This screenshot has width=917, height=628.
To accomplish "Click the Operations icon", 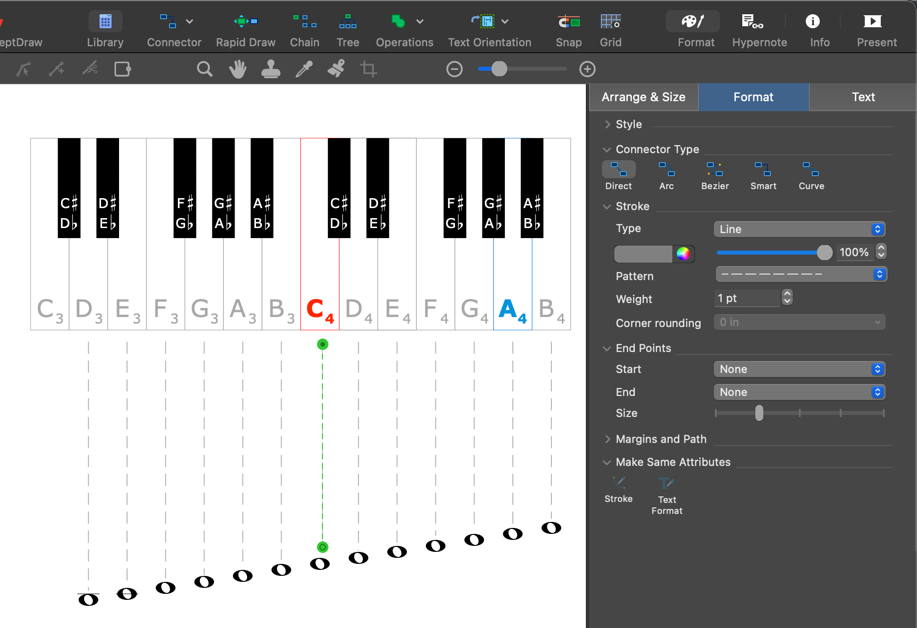I will (398, 22).
